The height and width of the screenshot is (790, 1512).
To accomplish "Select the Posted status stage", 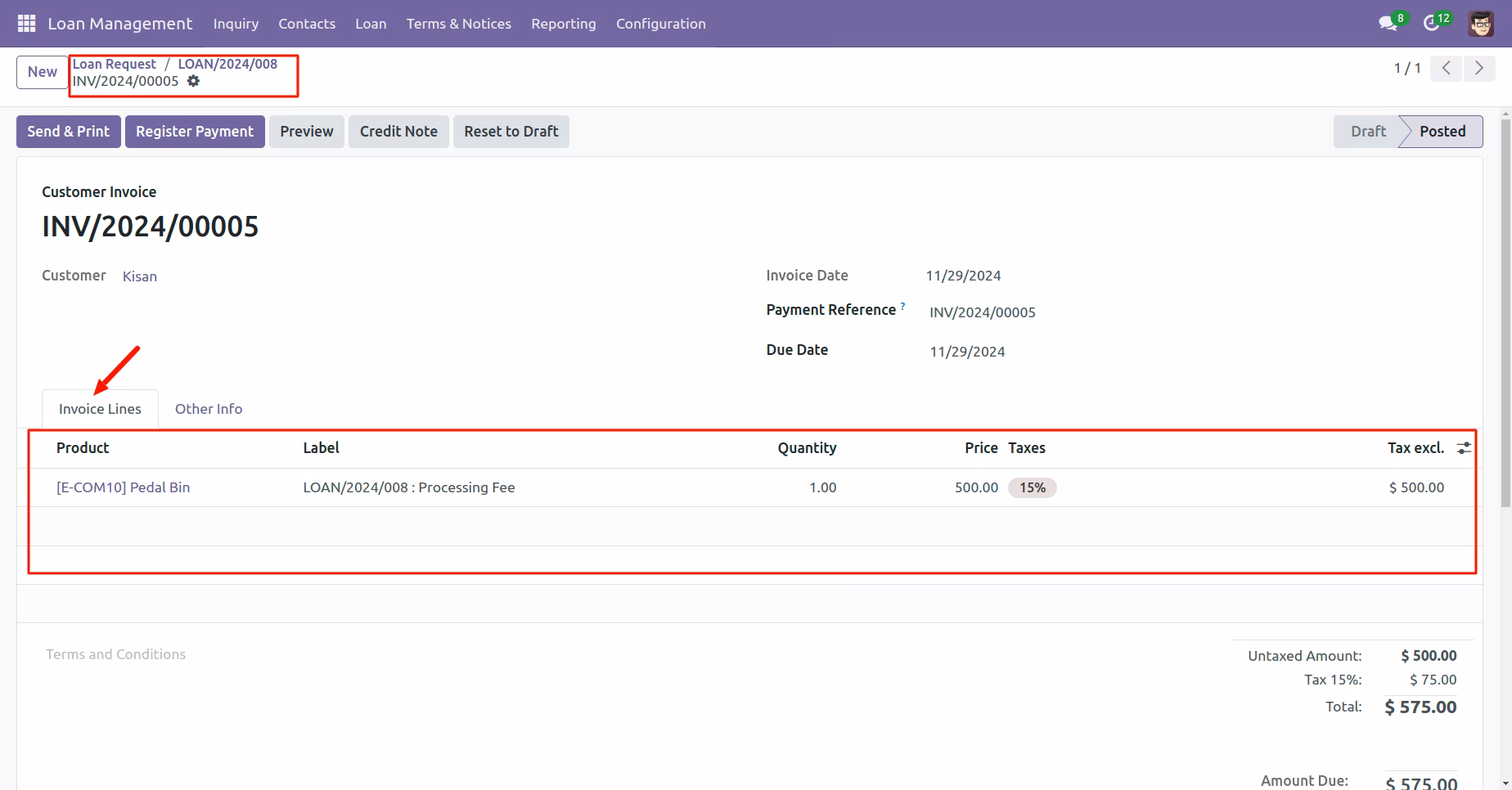I will 1442,132.
